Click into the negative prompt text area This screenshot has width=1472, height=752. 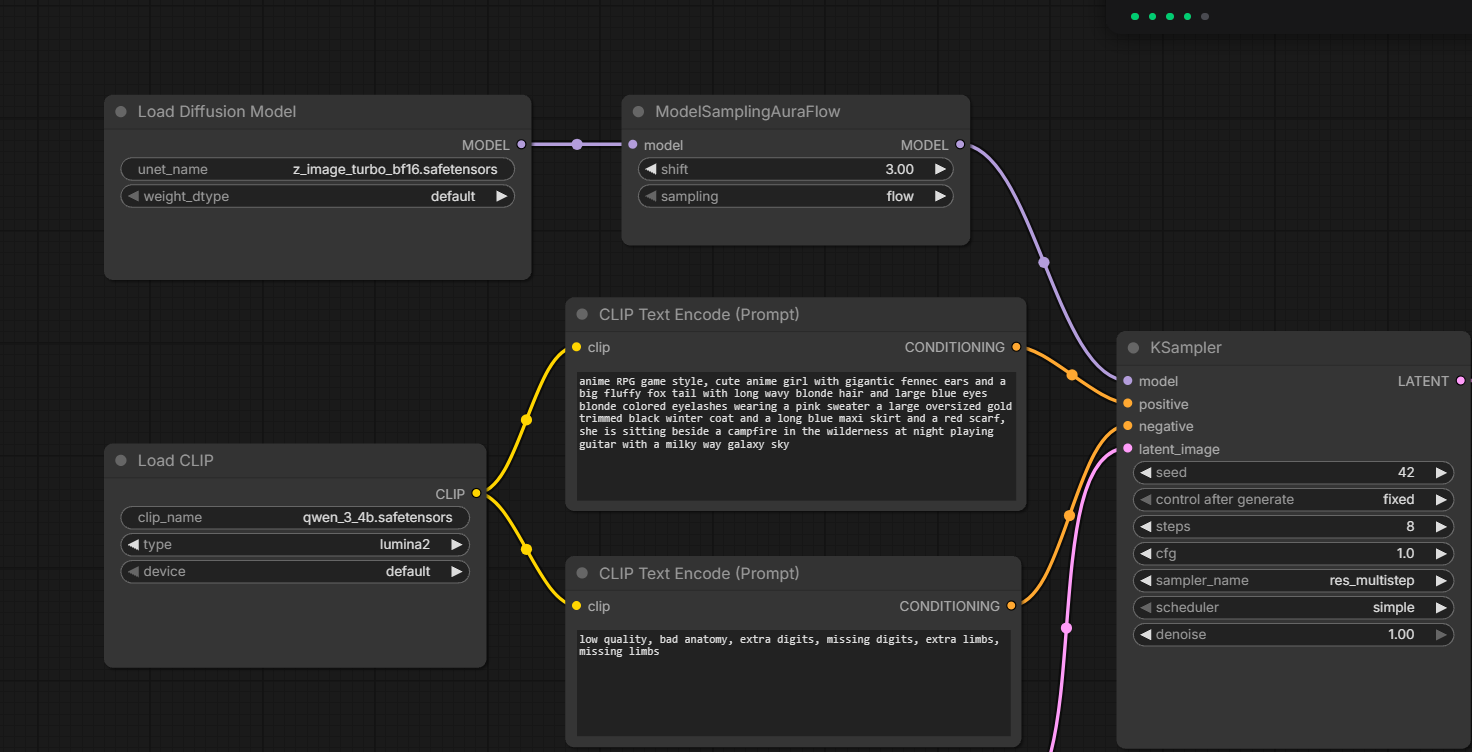pos(794,683)
